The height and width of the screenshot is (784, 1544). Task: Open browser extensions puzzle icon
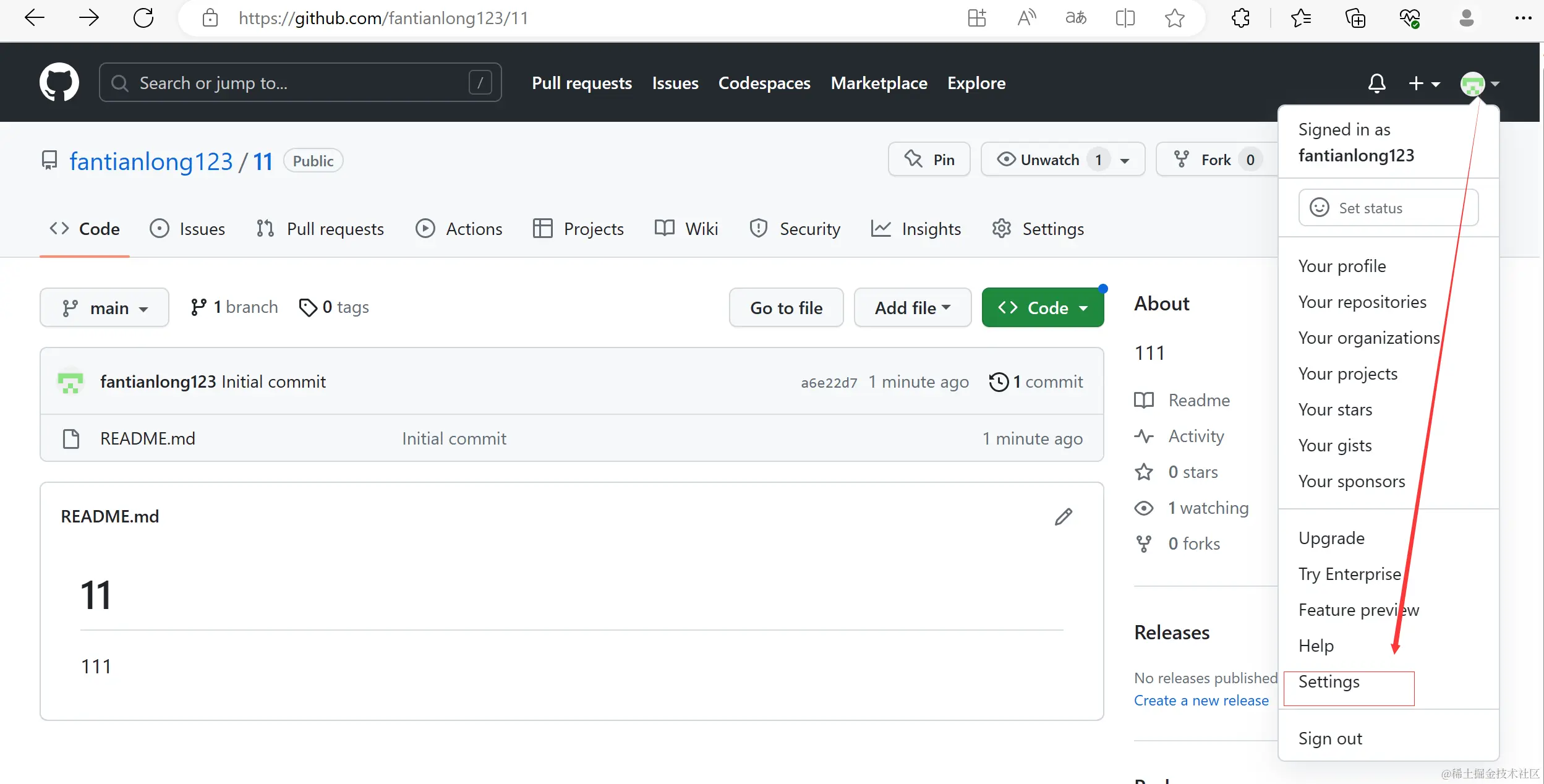(1240, 18)
